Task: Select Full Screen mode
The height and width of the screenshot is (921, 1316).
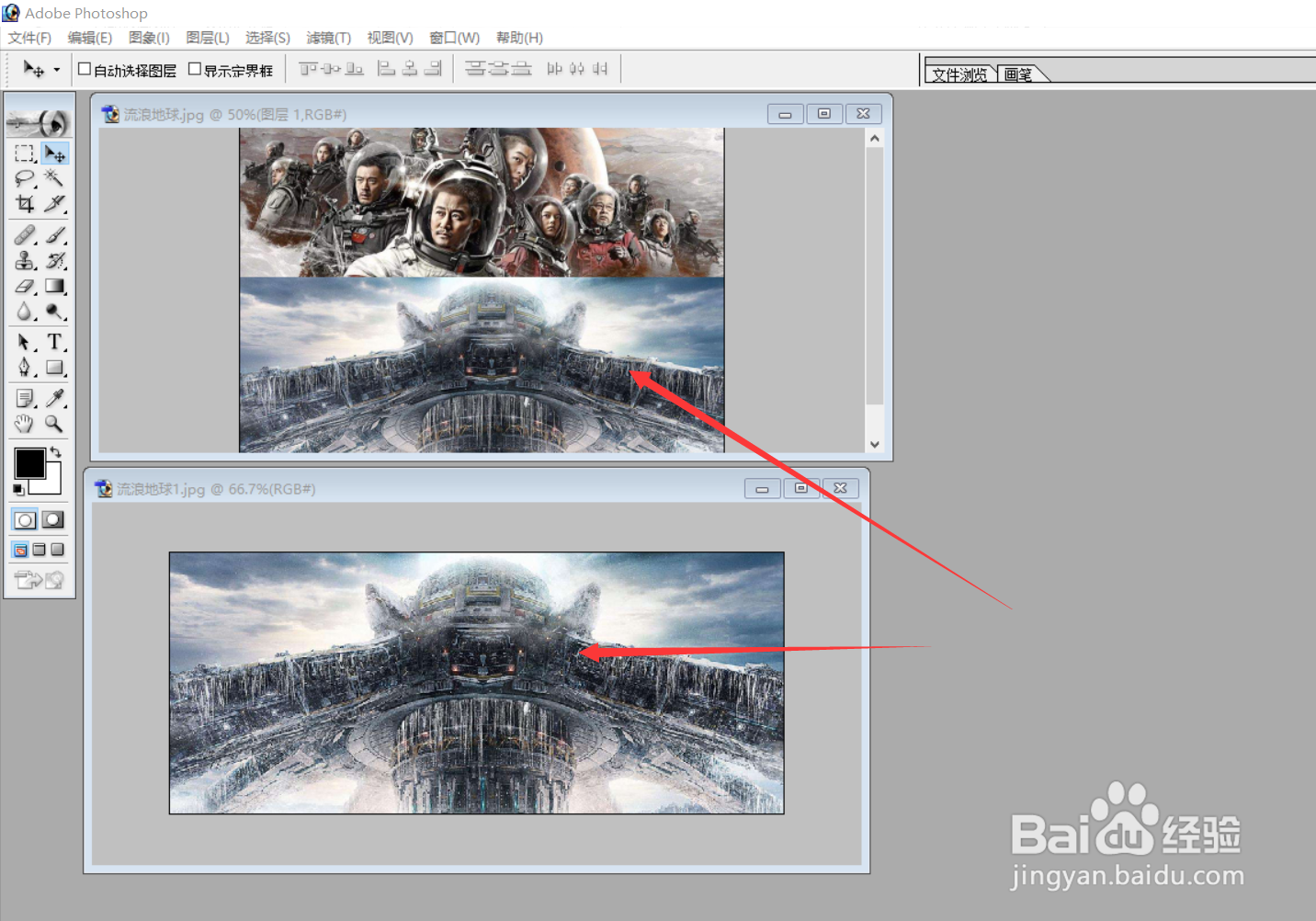Action: pyautogui.click(x=57, y=550)
